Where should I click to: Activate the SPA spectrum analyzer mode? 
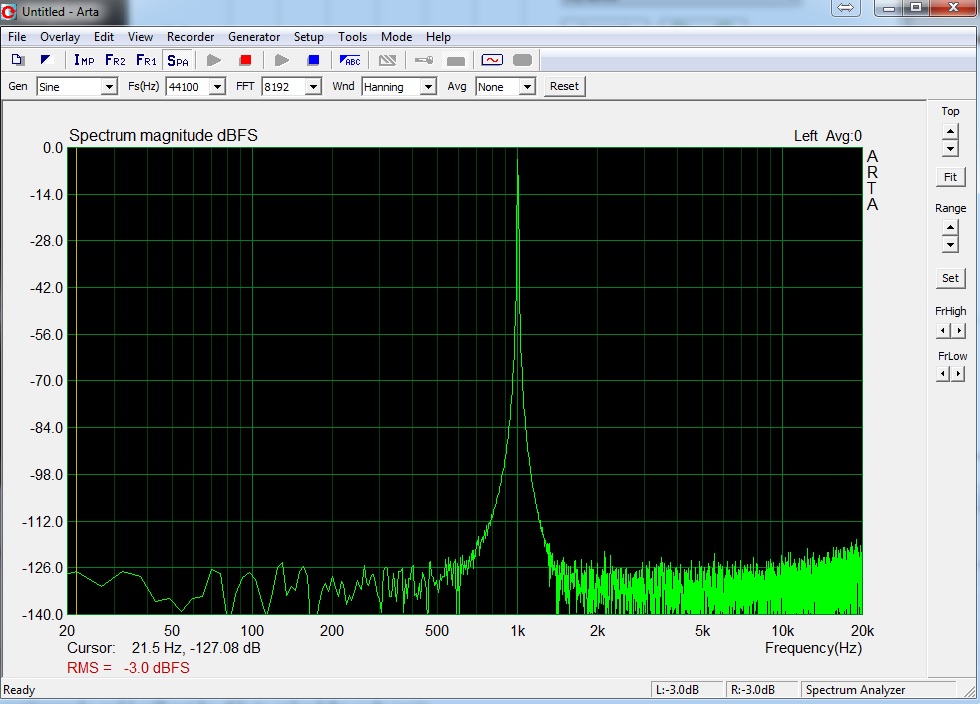click(178, 60)
